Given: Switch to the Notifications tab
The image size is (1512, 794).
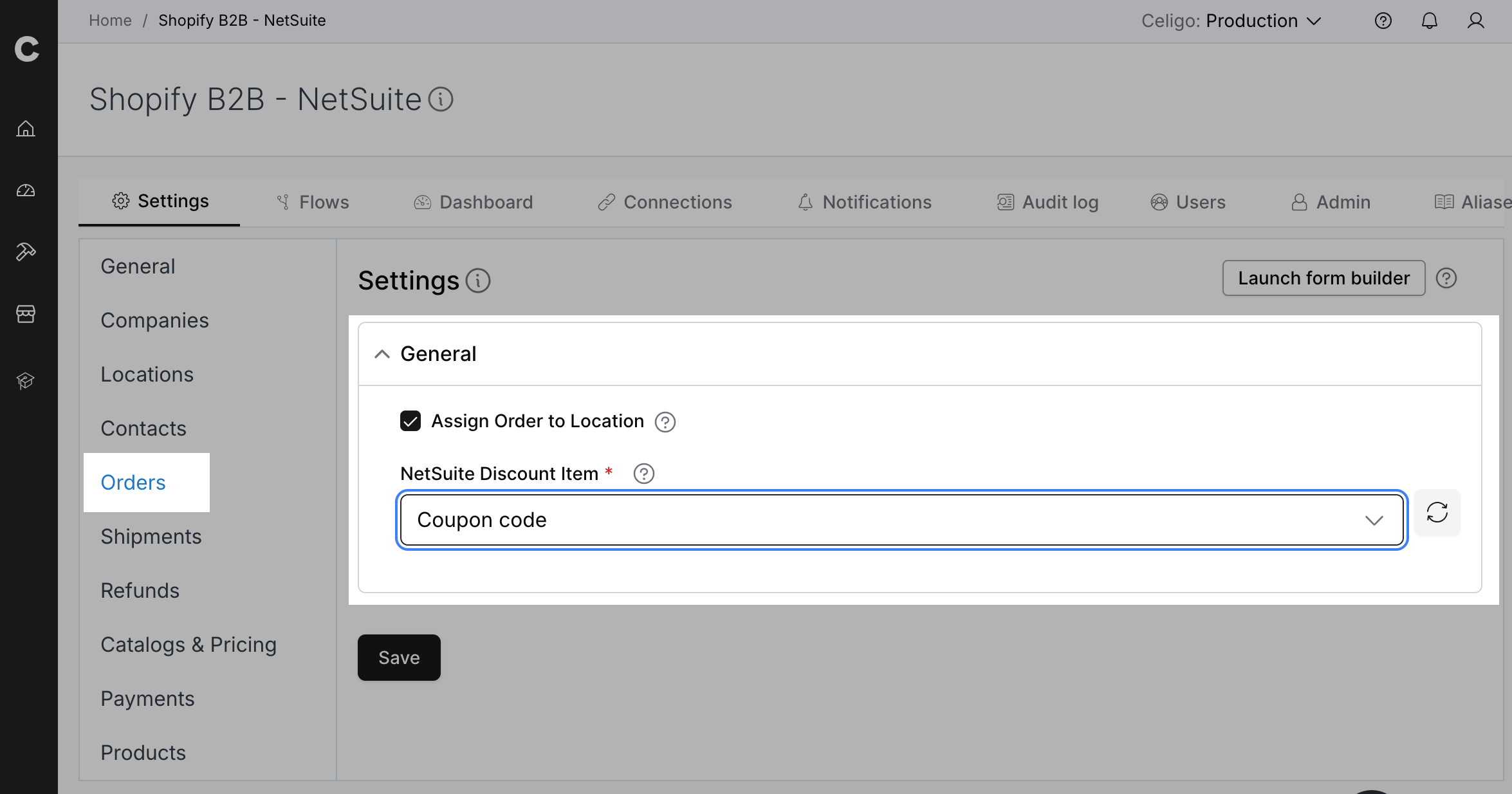Looking at the screenshot, I should [x=865, y=202].
